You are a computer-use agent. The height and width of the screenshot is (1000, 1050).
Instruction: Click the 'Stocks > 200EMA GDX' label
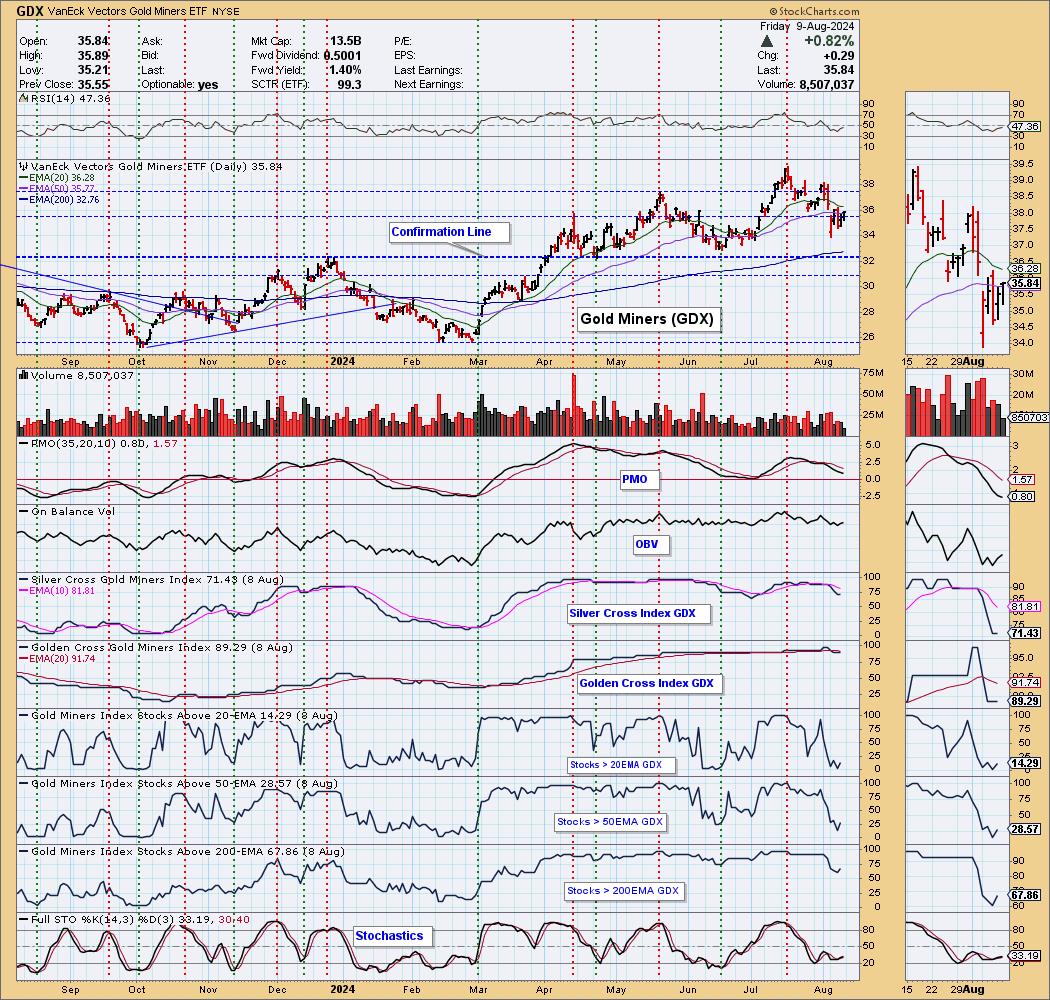[623, 890]
